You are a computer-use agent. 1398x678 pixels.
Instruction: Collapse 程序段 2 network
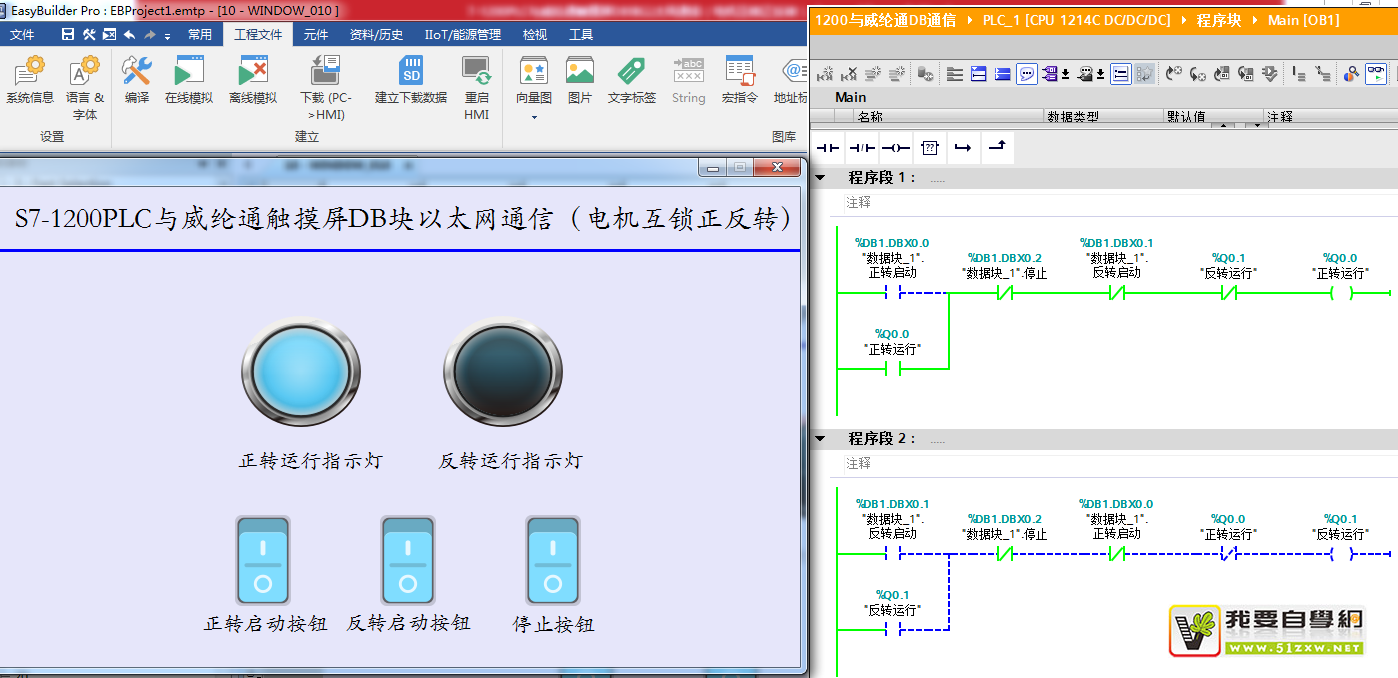(x=821, y=439)
